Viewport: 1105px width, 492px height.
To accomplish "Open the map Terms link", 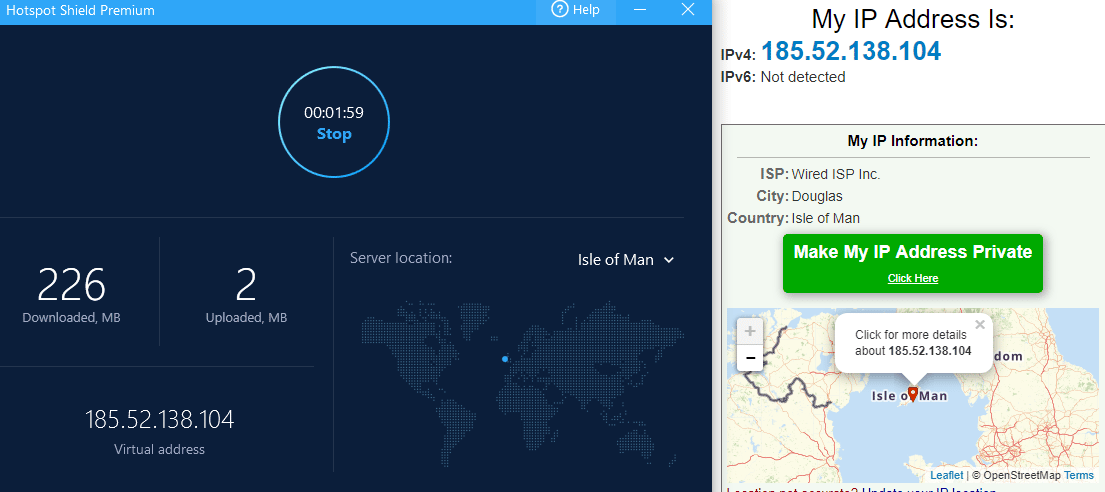I will pos(1079,476).
